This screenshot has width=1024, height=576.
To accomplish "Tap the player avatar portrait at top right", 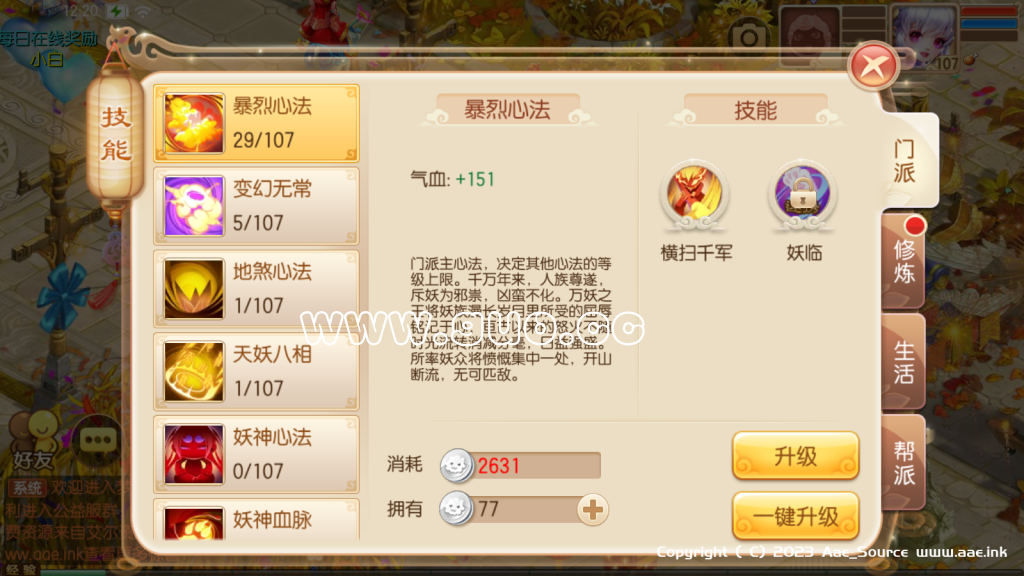I will click(x=923, y=37).
